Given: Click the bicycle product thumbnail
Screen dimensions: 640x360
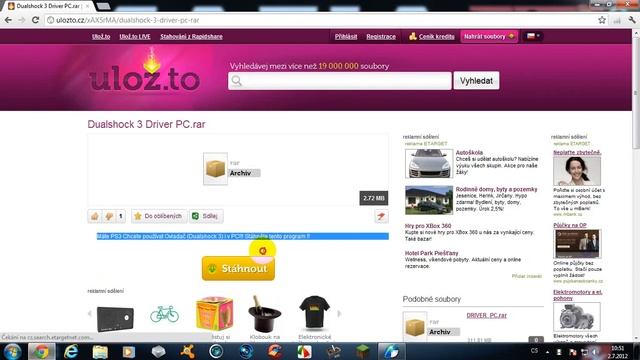Looking at the screenshot, I should [164, 314].
